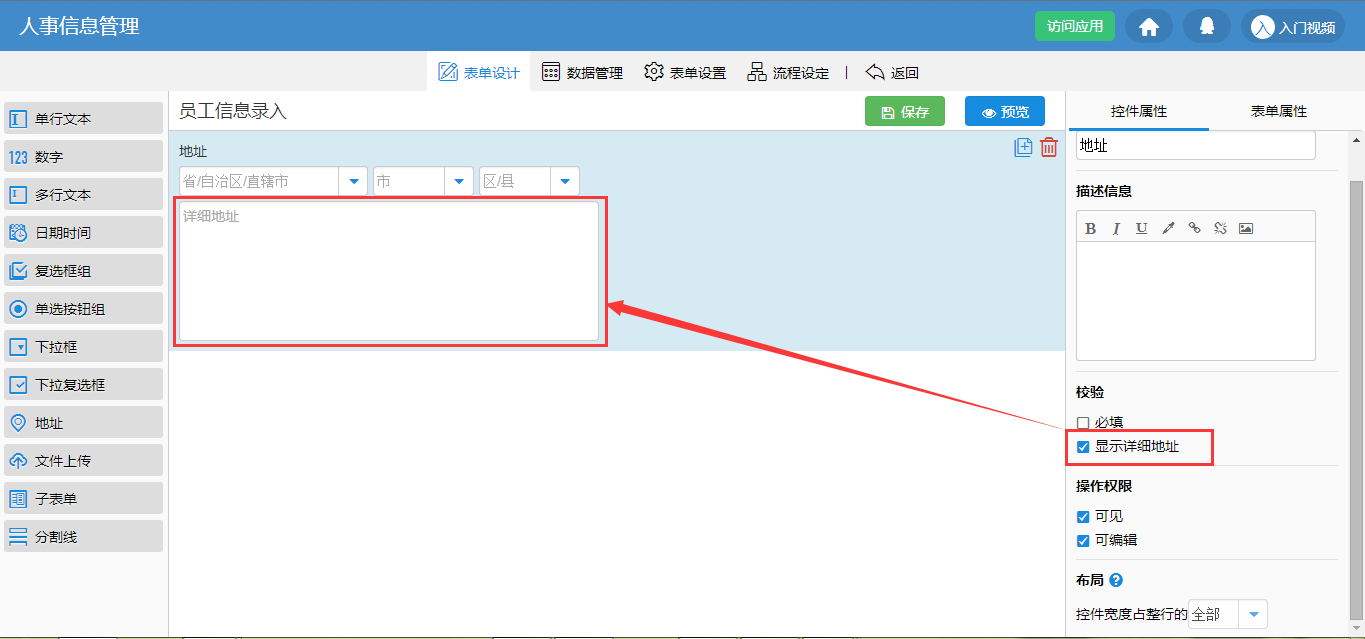
Task: Toggle bold in description editor
Action: coord(1091,228)
